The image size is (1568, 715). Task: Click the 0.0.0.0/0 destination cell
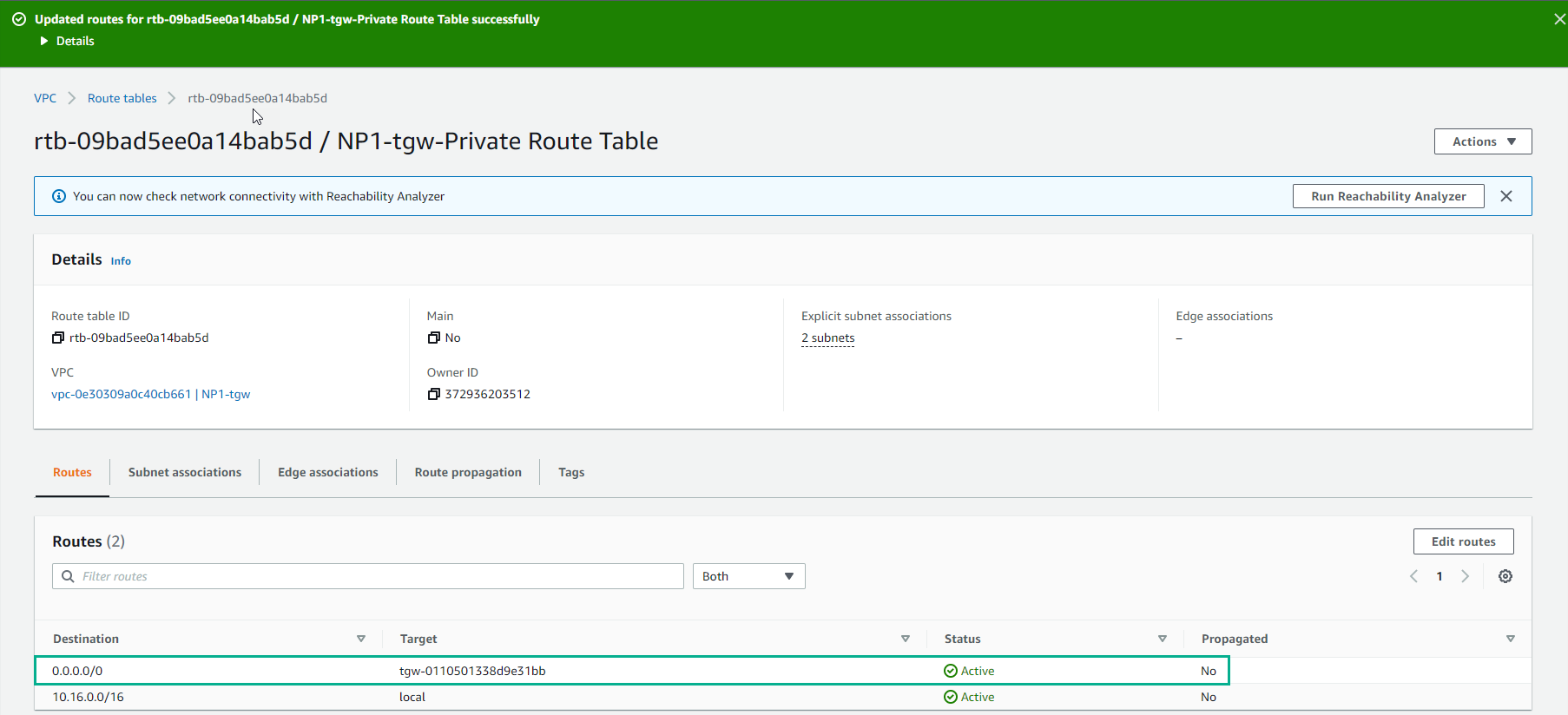pos(77,671)
